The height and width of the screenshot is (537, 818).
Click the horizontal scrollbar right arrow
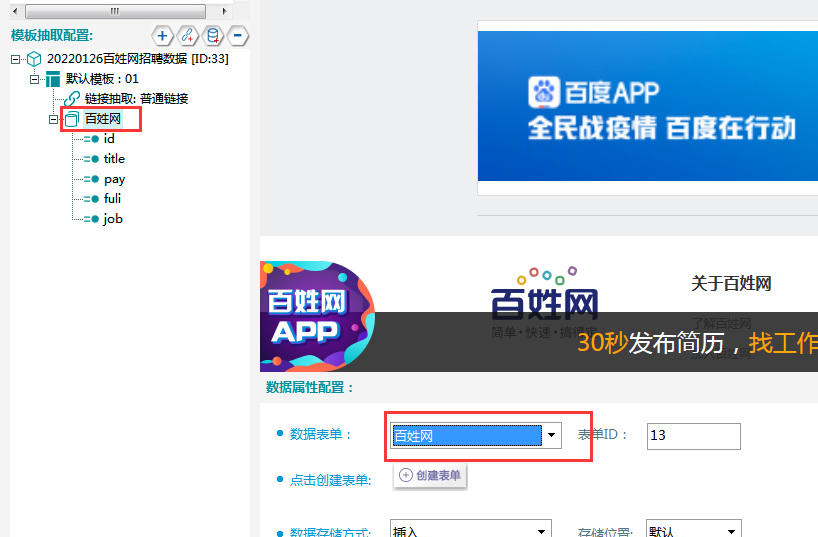click(224, 11)
